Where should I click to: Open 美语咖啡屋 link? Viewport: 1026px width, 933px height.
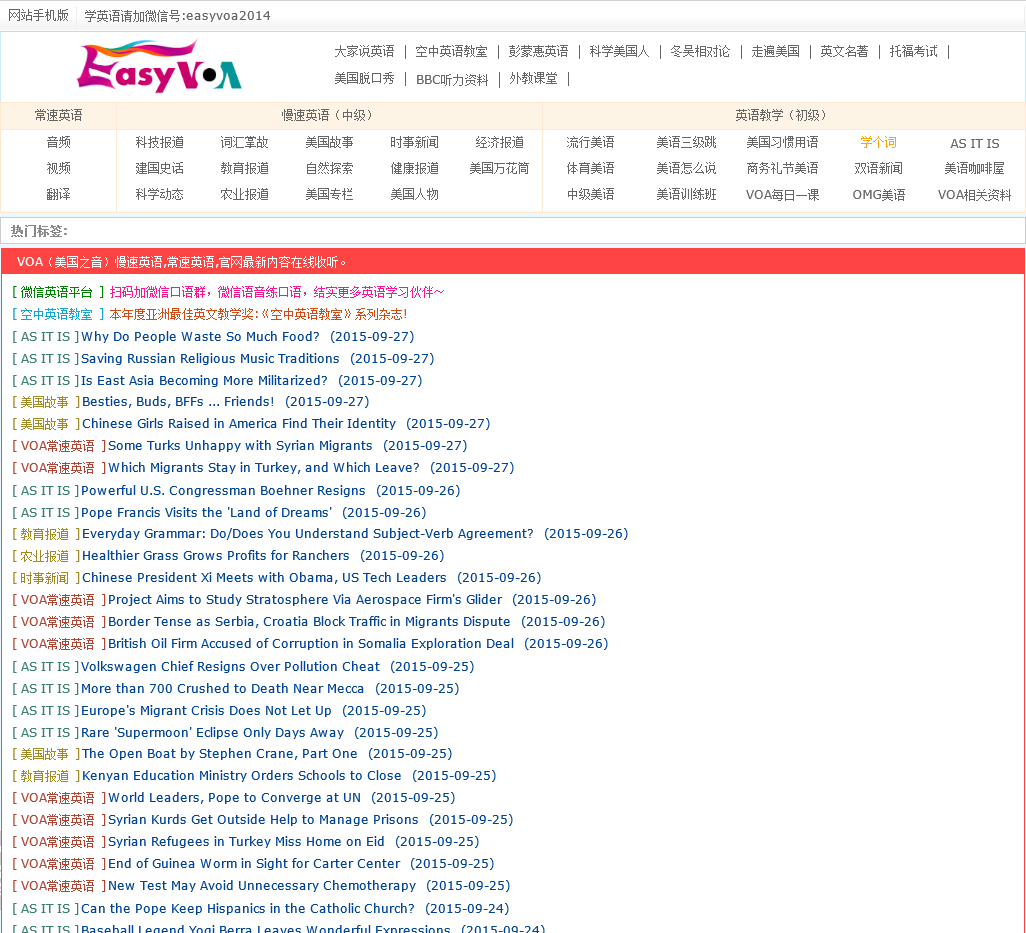point(974,168)
